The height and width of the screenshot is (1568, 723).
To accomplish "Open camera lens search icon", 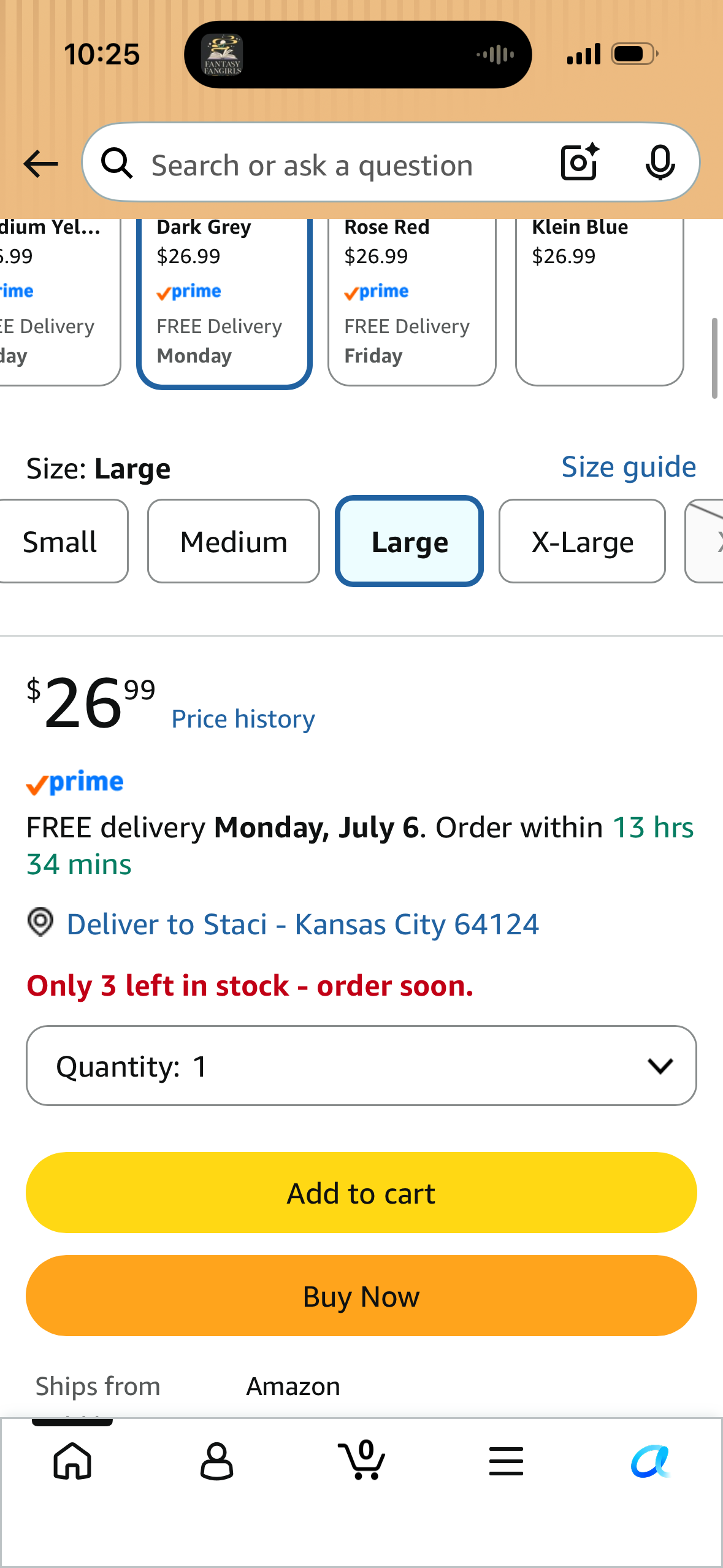I will coord(580,163).
